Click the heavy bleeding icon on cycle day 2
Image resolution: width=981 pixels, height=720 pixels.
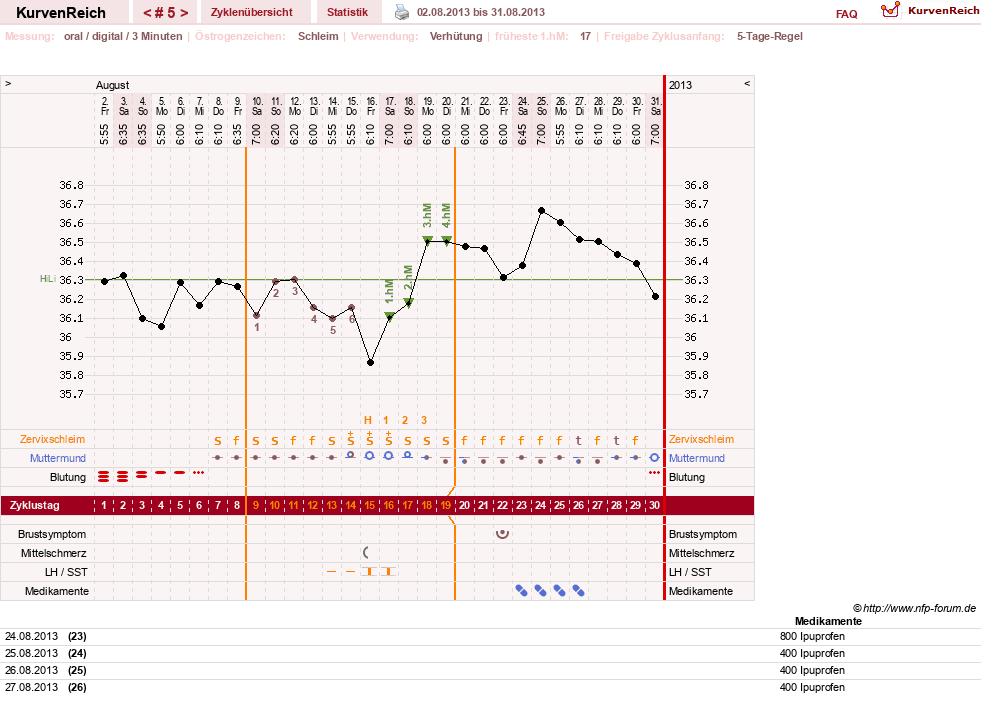tap(123, 477)
